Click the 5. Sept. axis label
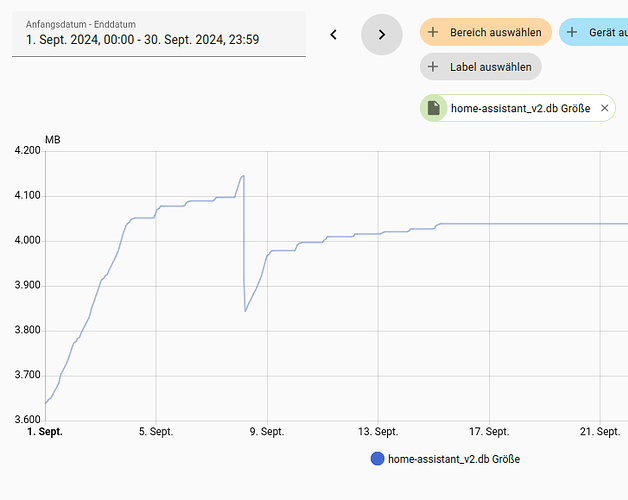The height and width of the screenshot is (500, 628). click(156, 431)
